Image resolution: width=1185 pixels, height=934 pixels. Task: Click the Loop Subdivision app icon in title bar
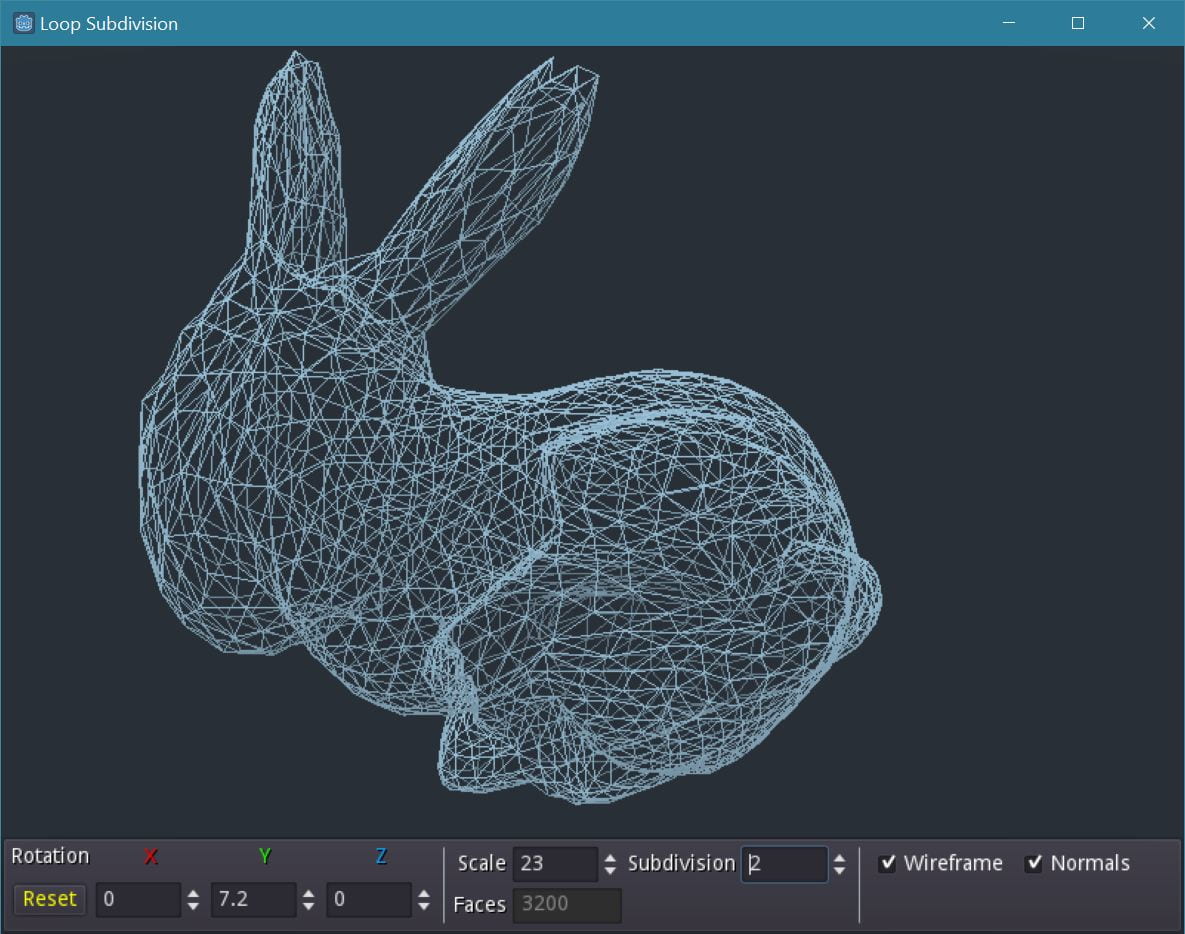tap(24, 23)
